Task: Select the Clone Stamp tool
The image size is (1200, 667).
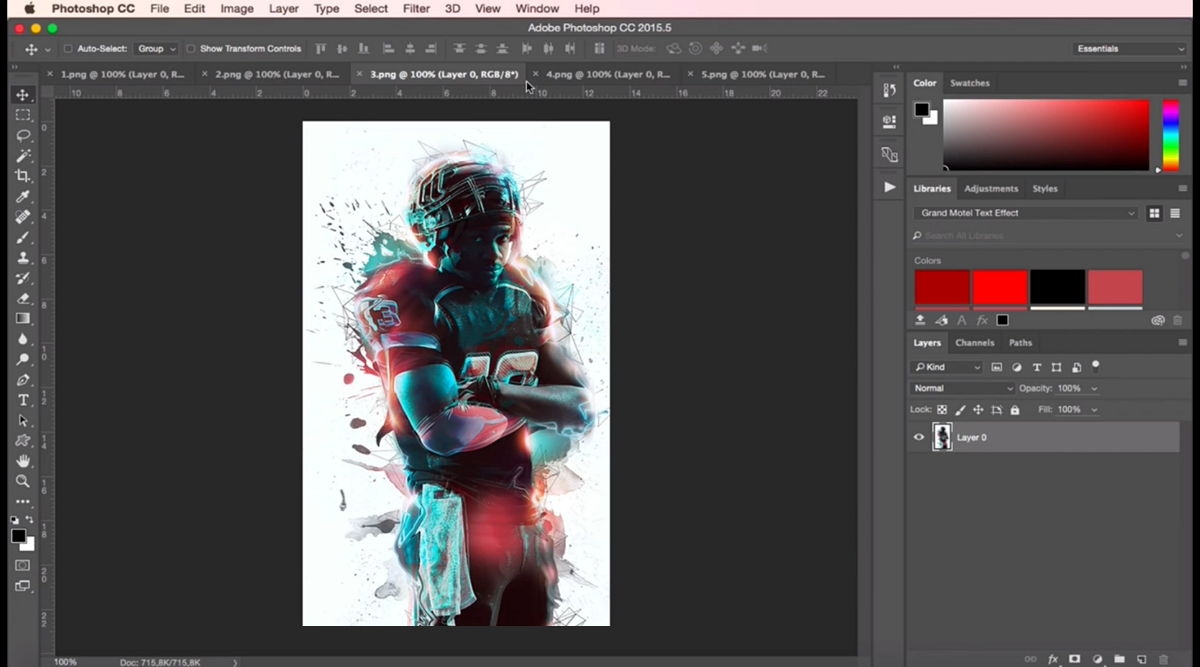Action: (x=22, y=257)
